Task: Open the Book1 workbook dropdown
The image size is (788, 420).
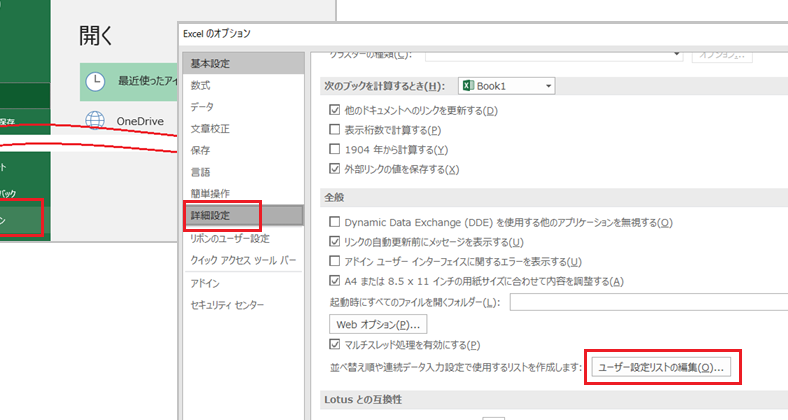Action: click(548, 86)
